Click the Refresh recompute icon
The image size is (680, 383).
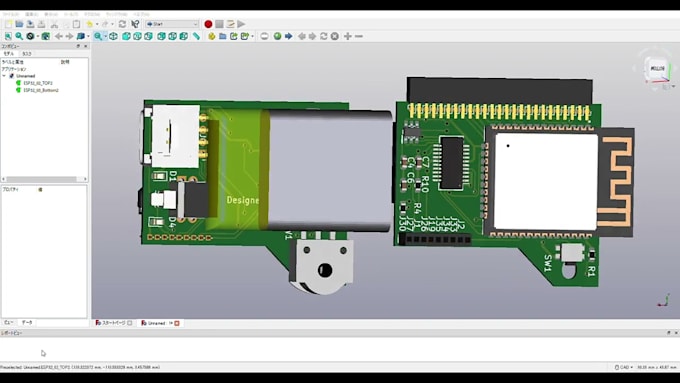click(123, 24)
